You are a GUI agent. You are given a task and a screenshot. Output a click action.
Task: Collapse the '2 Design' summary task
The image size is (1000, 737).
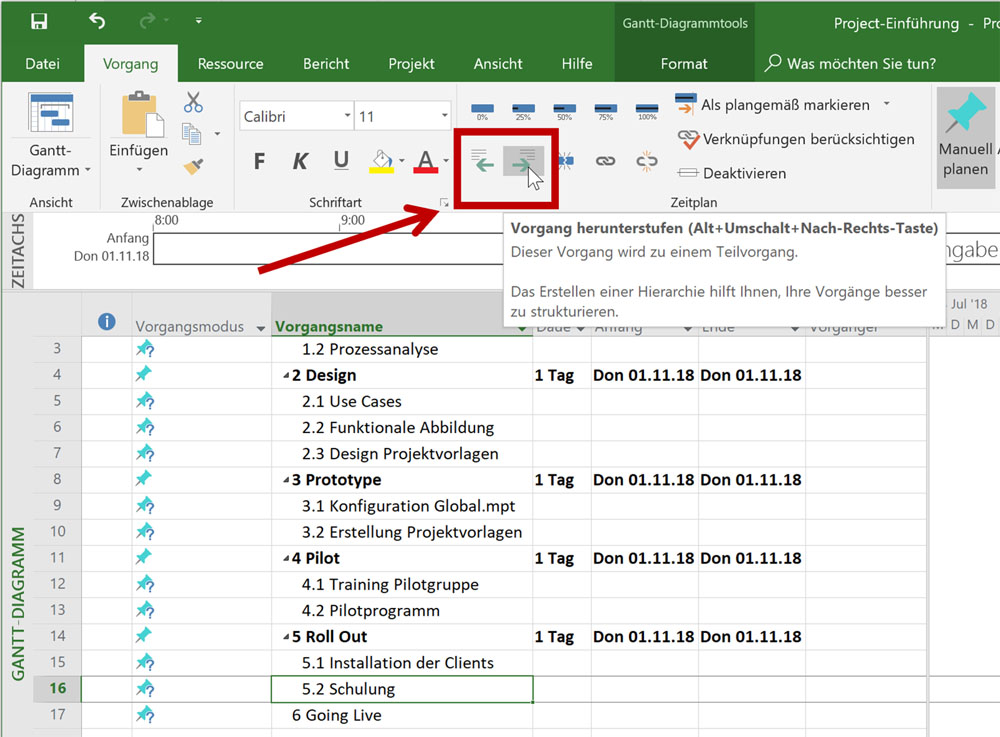(285, 376)
